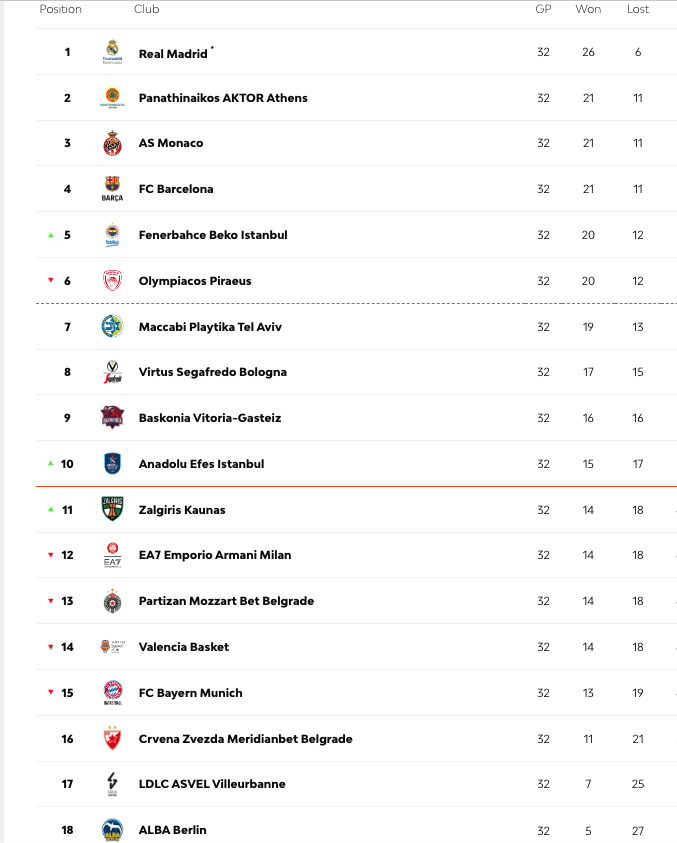The width and height of the screenshot is (677, 843).
Task: Click the Won column header
Action: point(588,9)
